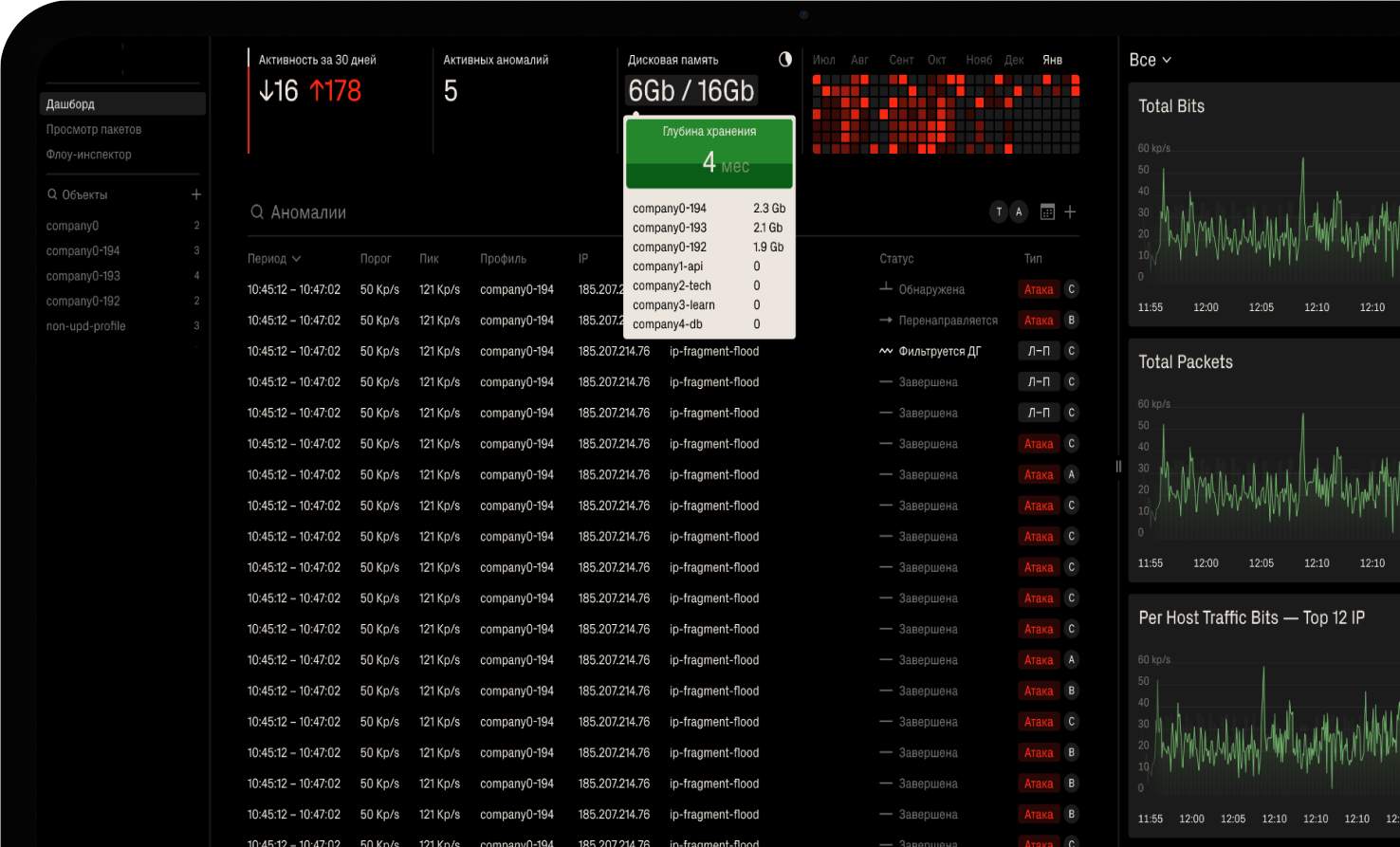Open Просмотр пакетов in the sidebar
The height and width of the screenshot is (847, 1400).
[94, 129]
